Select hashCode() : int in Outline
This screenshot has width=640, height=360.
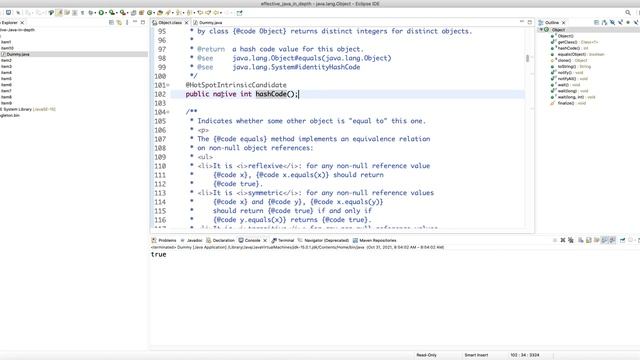pyautogui.click(x=570, y=48)
